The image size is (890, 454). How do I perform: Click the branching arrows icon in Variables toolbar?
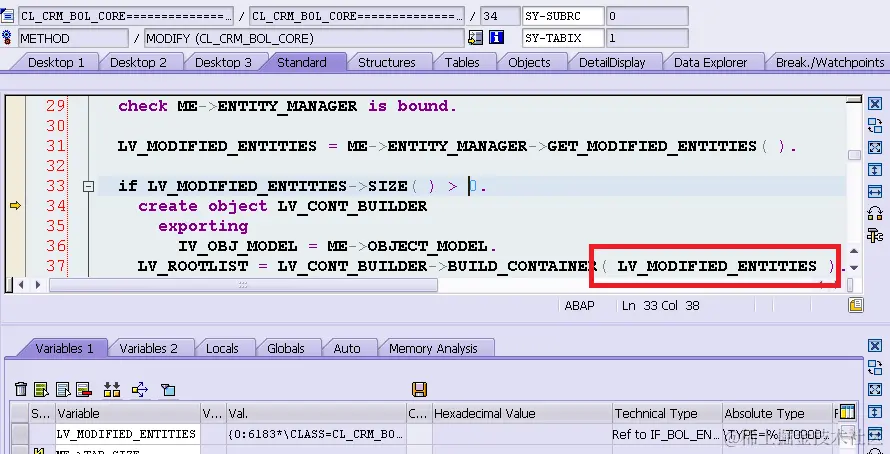[140, 389]
